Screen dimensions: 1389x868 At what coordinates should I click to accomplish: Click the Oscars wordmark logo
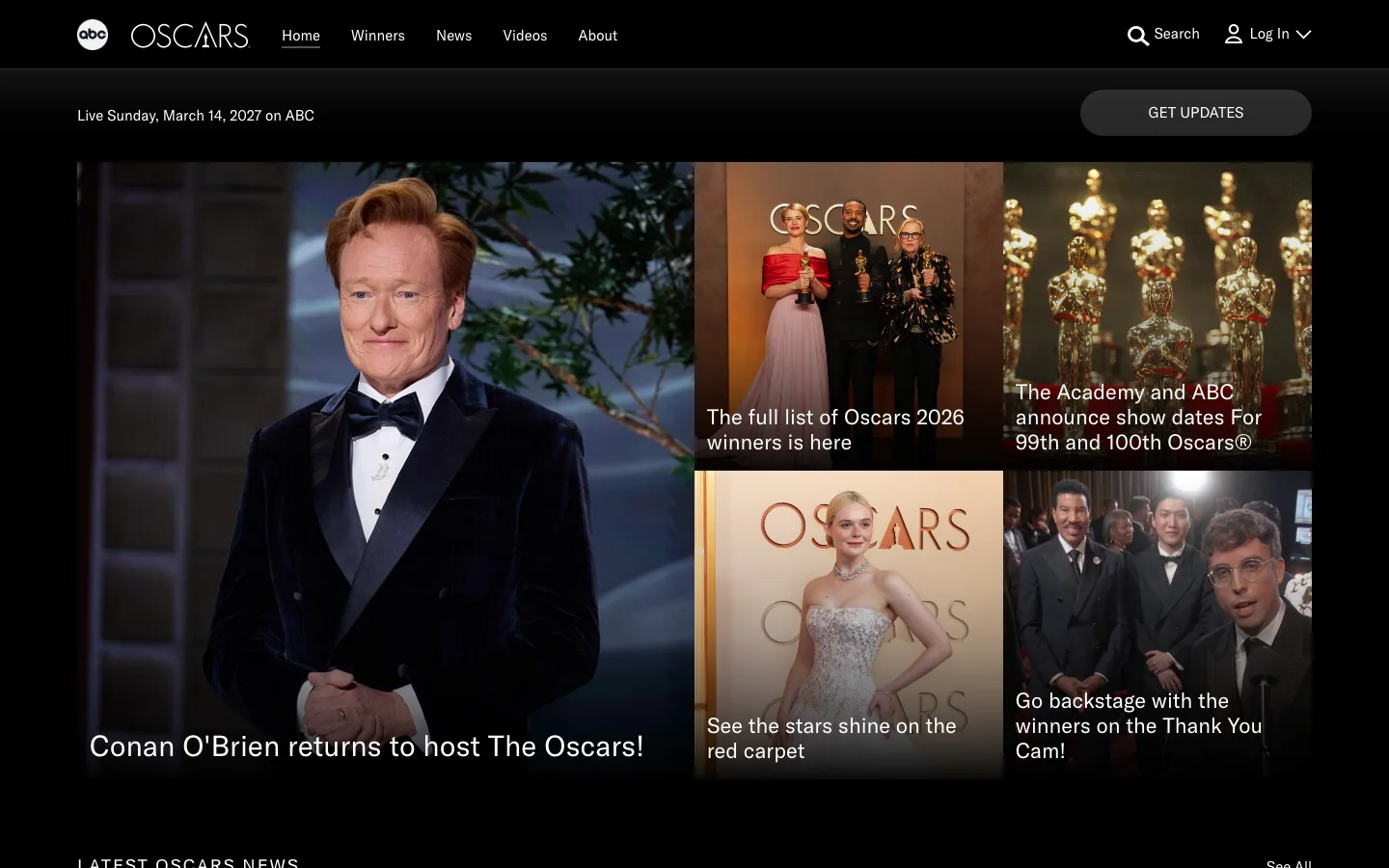coord(190,36)
